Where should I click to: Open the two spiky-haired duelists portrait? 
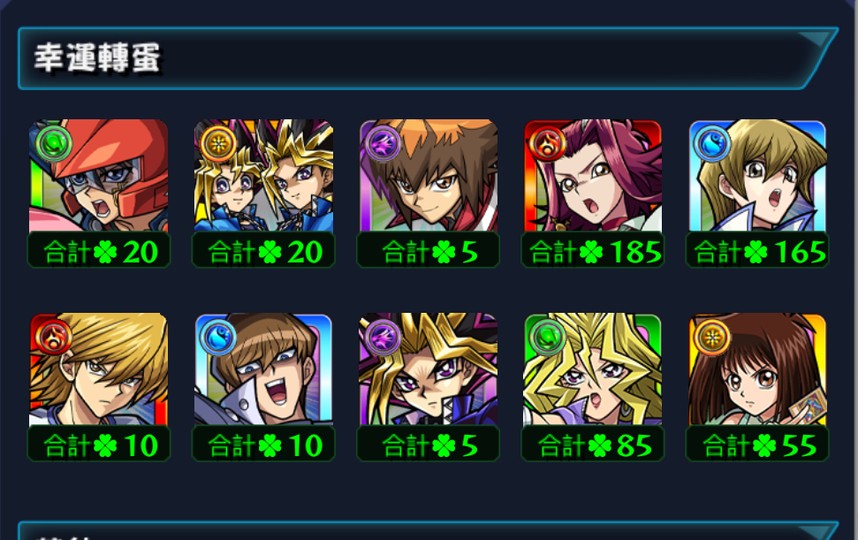(263, 175)
